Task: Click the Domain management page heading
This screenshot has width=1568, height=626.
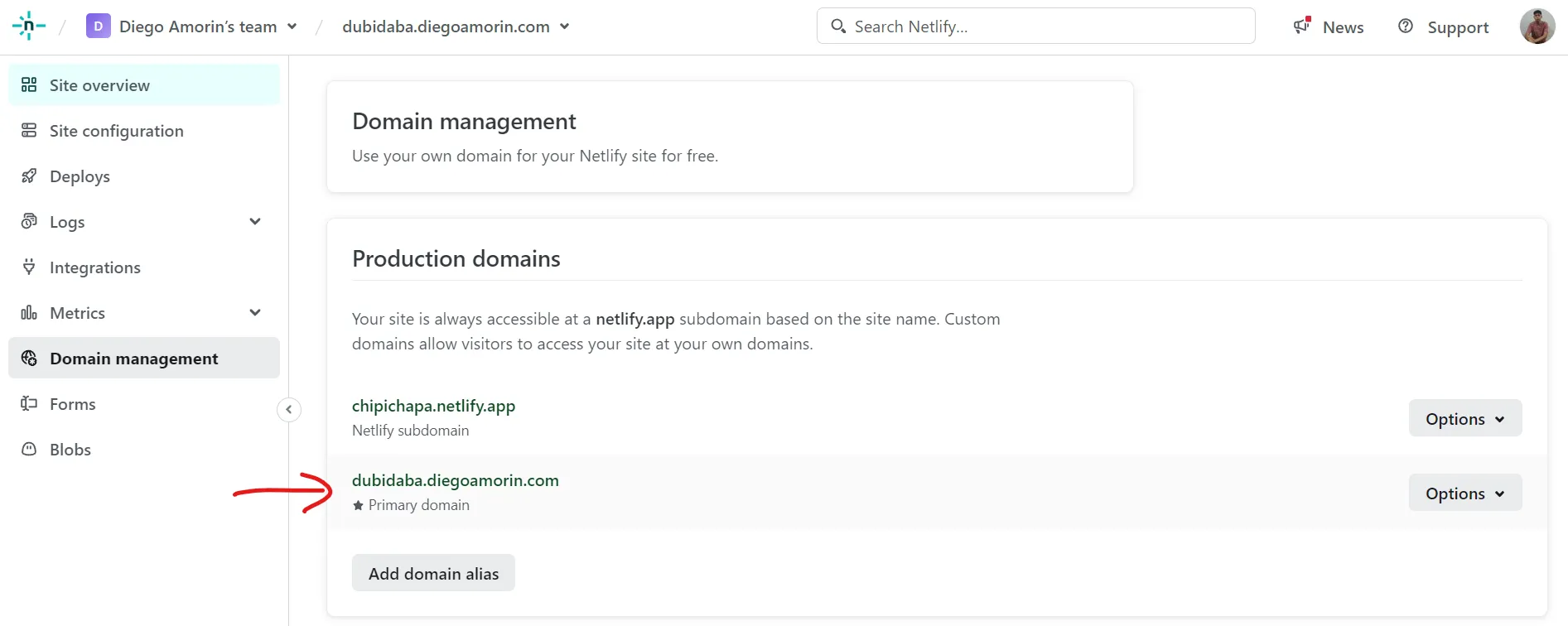Action: pos(464,122)
